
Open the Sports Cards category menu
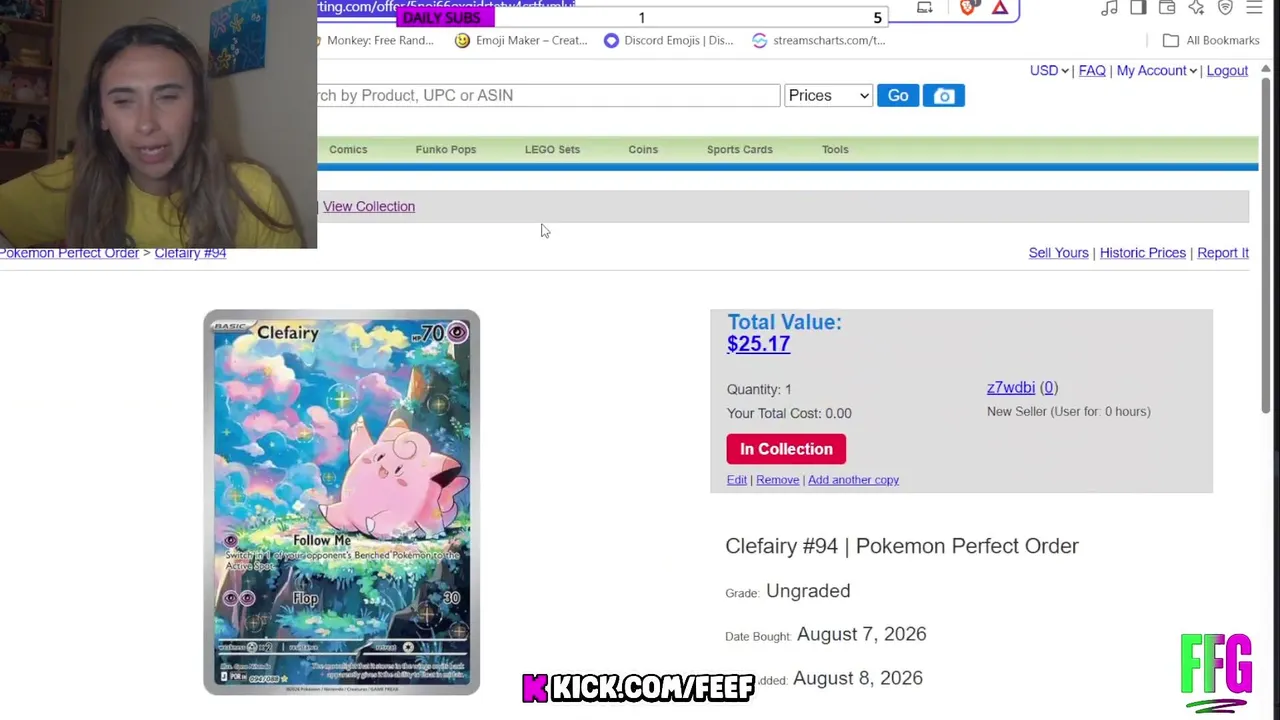(x=740, y=150)
